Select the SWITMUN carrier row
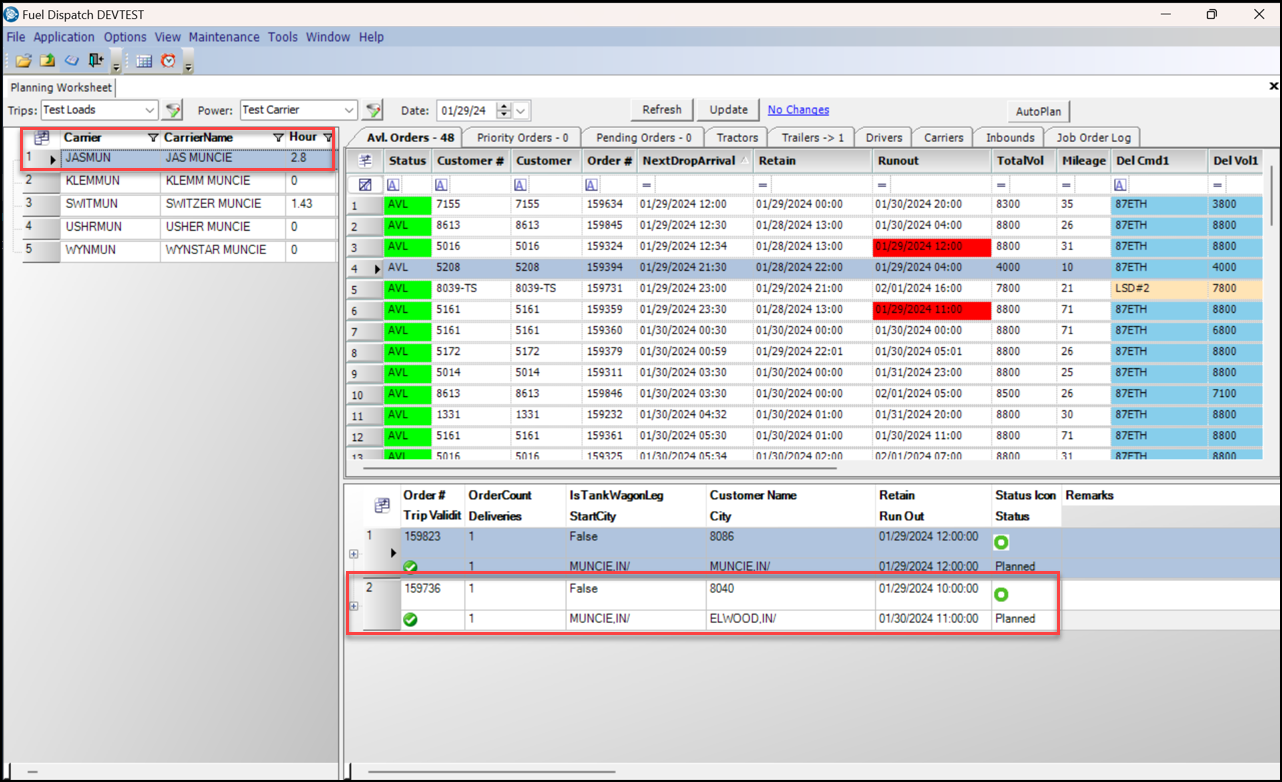The height and width of the screenshot is (782, 1282). (92, 204)
